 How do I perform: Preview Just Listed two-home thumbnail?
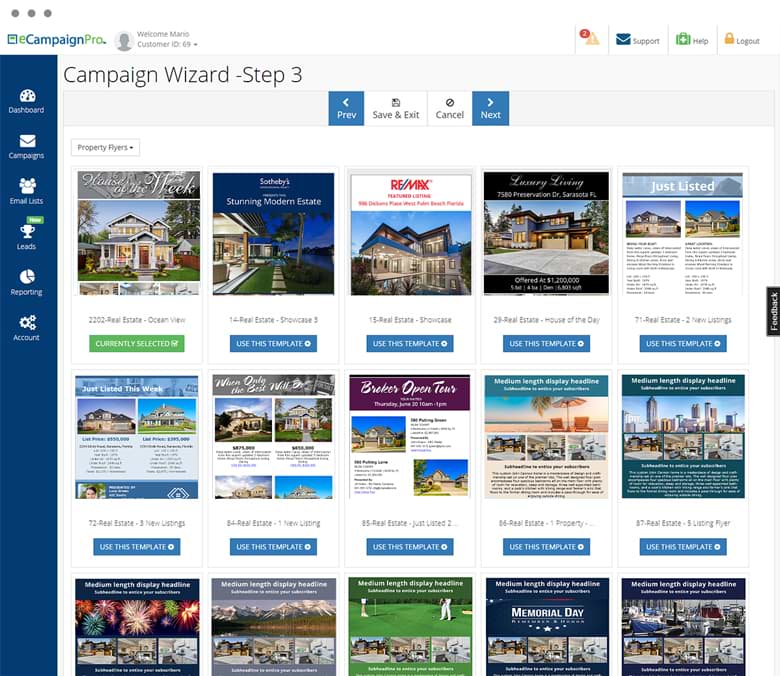682,233
